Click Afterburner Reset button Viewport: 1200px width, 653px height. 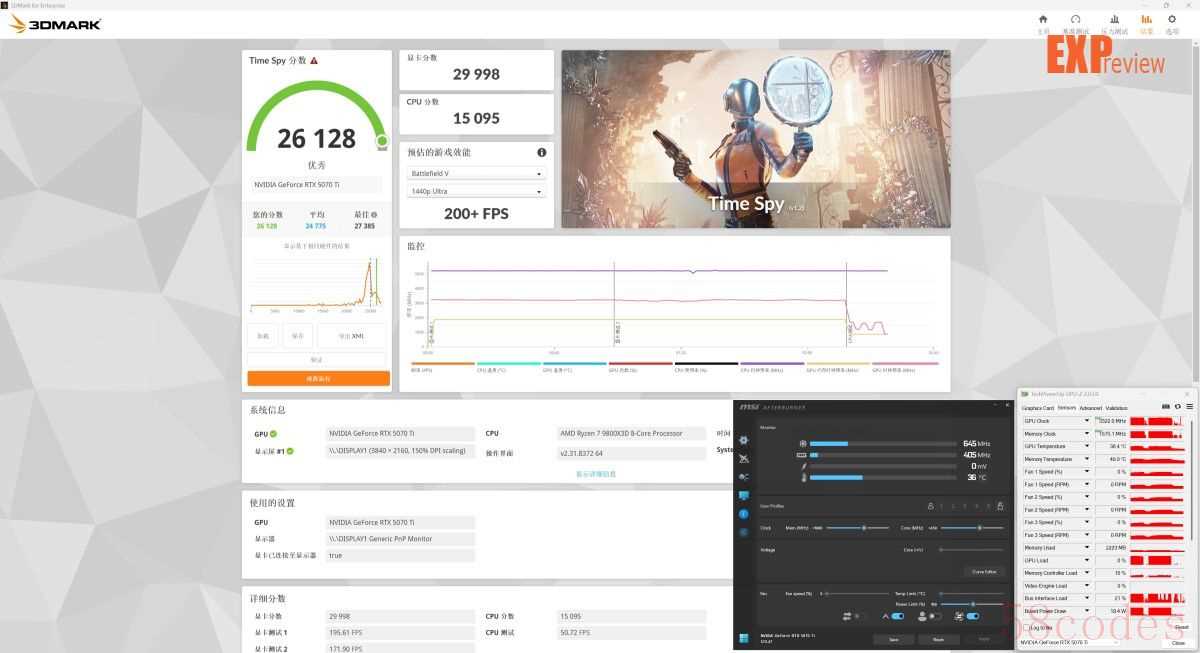938,639
